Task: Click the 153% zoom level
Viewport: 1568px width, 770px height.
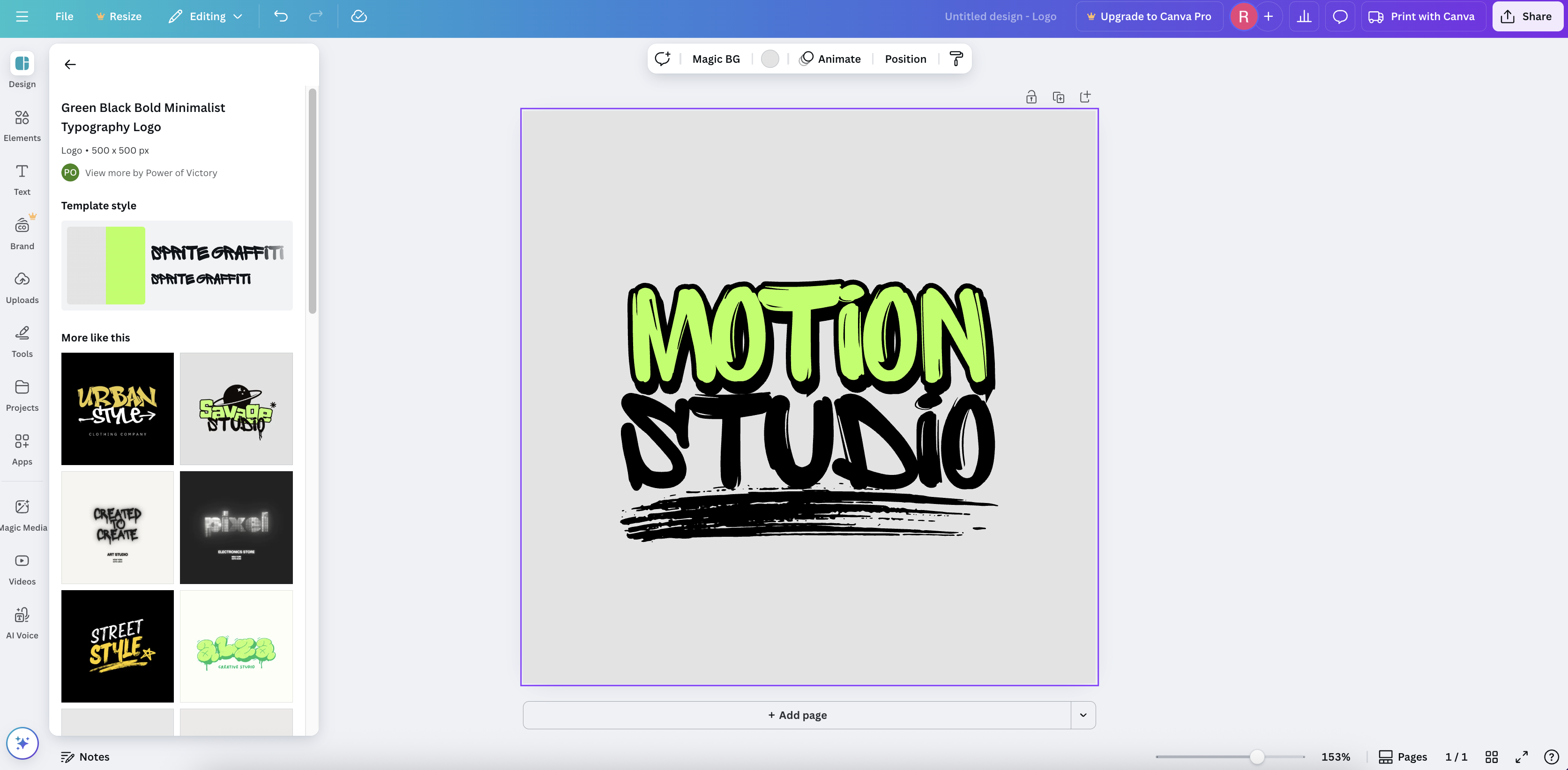Action: [1336, 756]
